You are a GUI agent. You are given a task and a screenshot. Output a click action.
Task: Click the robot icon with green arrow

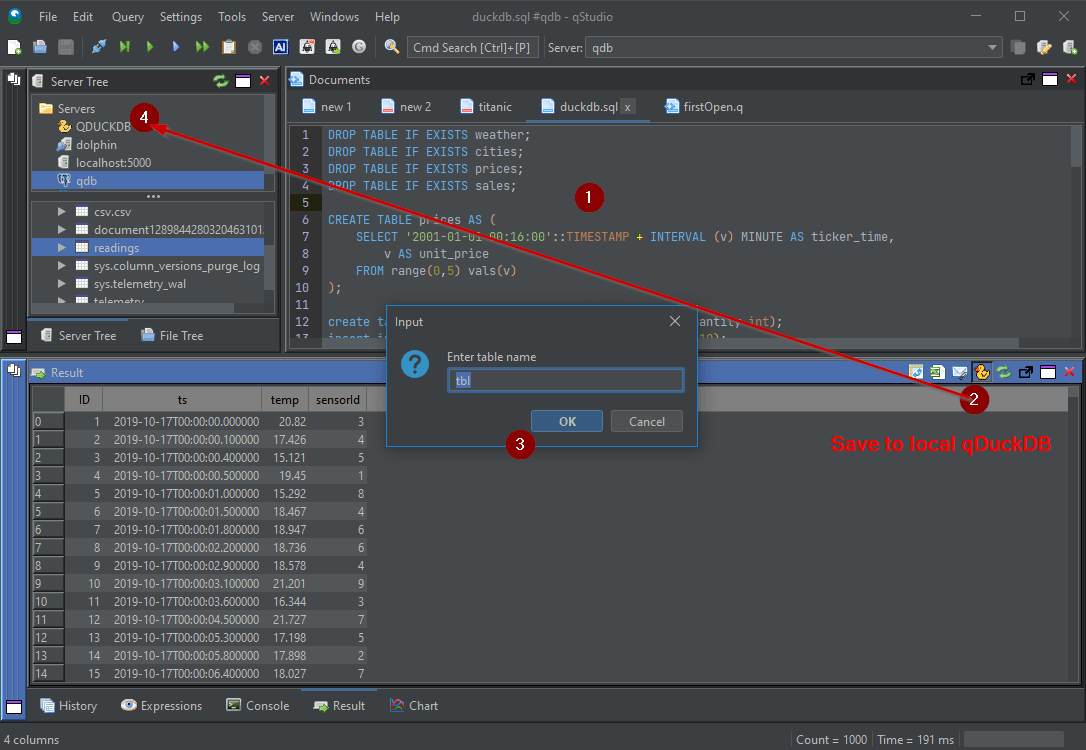pyautogui.click(x=333, y=47)
